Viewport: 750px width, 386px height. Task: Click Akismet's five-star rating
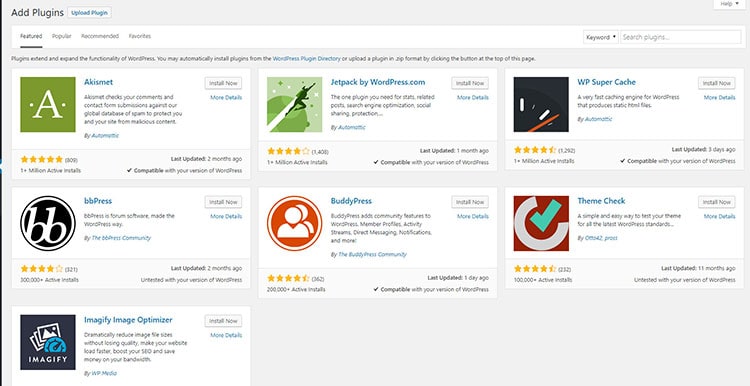pyautogui.click(x=42, y=159)
